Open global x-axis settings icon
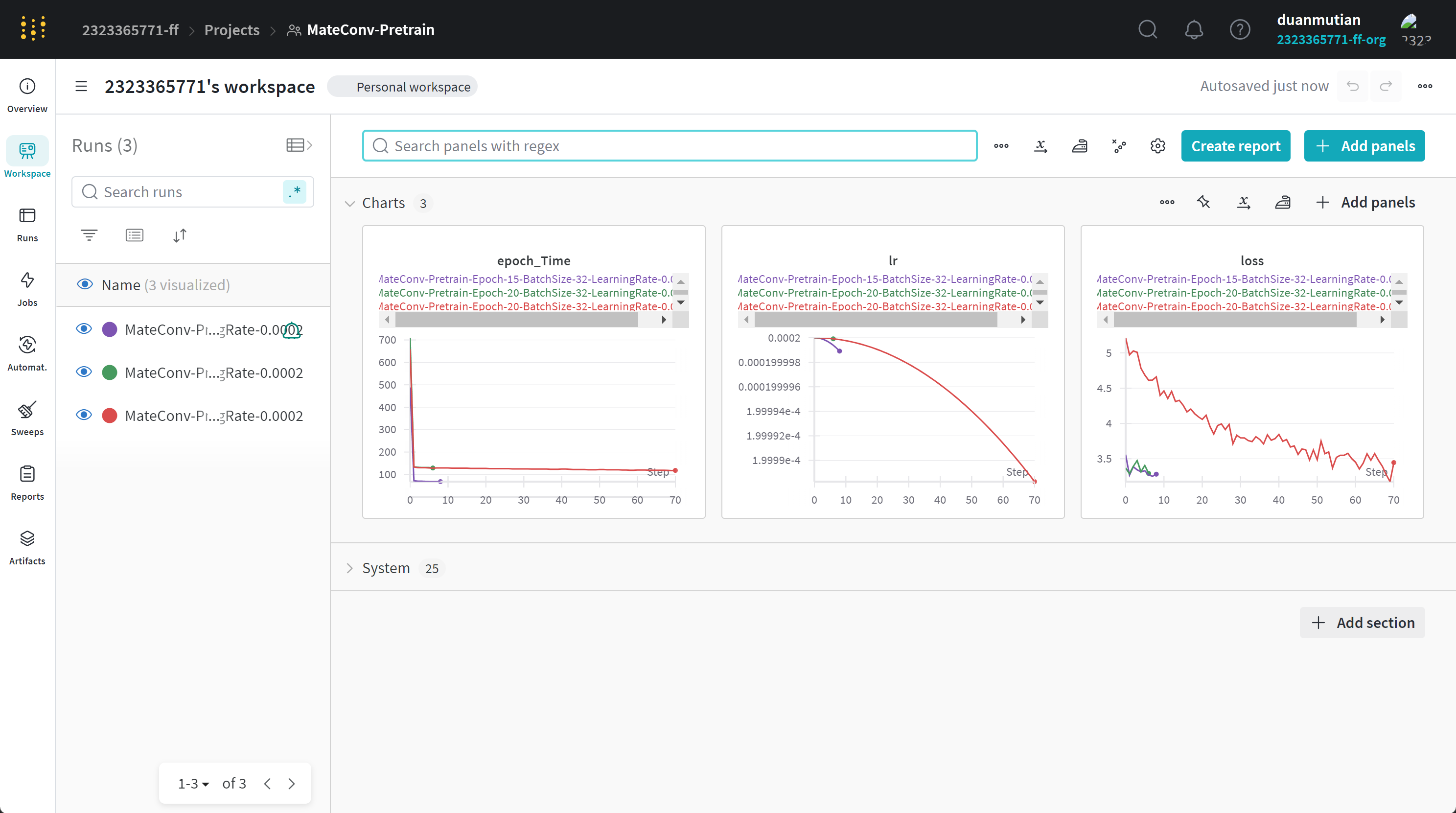Screen dimensions: 1456x813 point(1040,146)
